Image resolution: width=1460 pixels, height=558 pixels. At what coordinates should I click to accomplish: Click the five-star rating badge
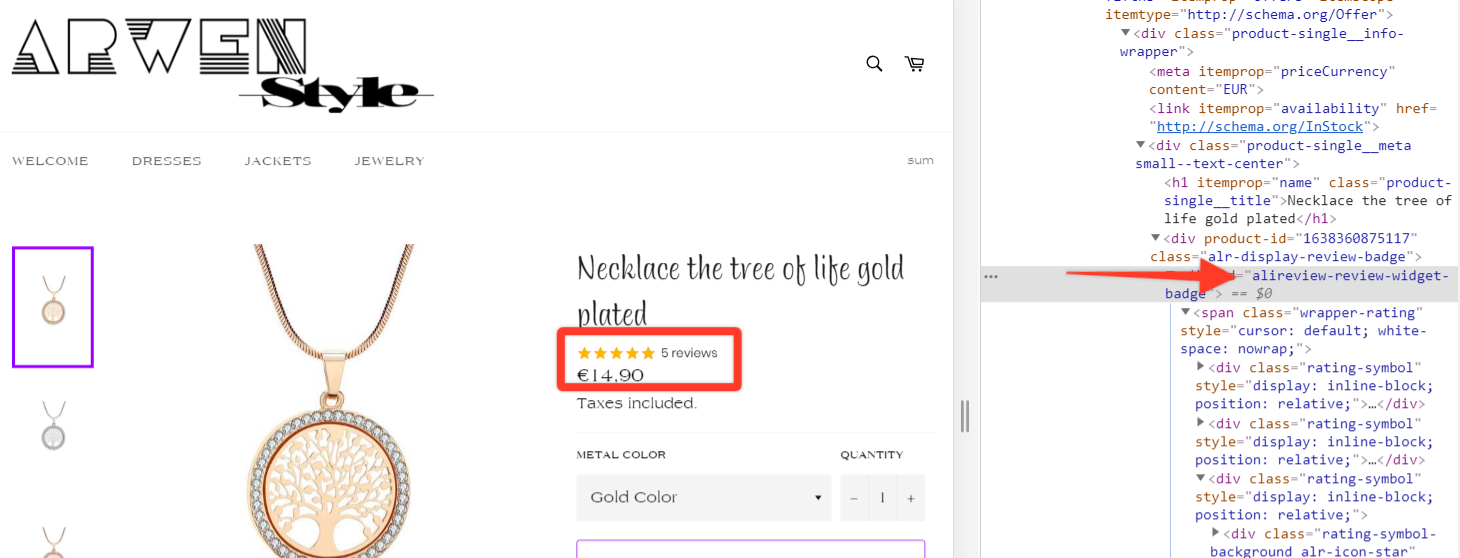[616, 353]
